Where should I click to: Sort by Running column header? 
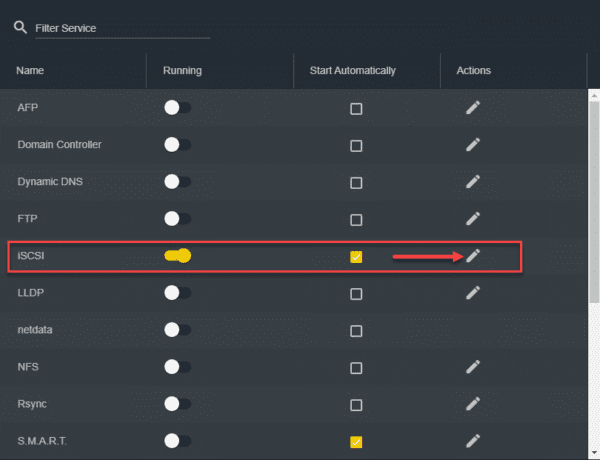[182, 71]
